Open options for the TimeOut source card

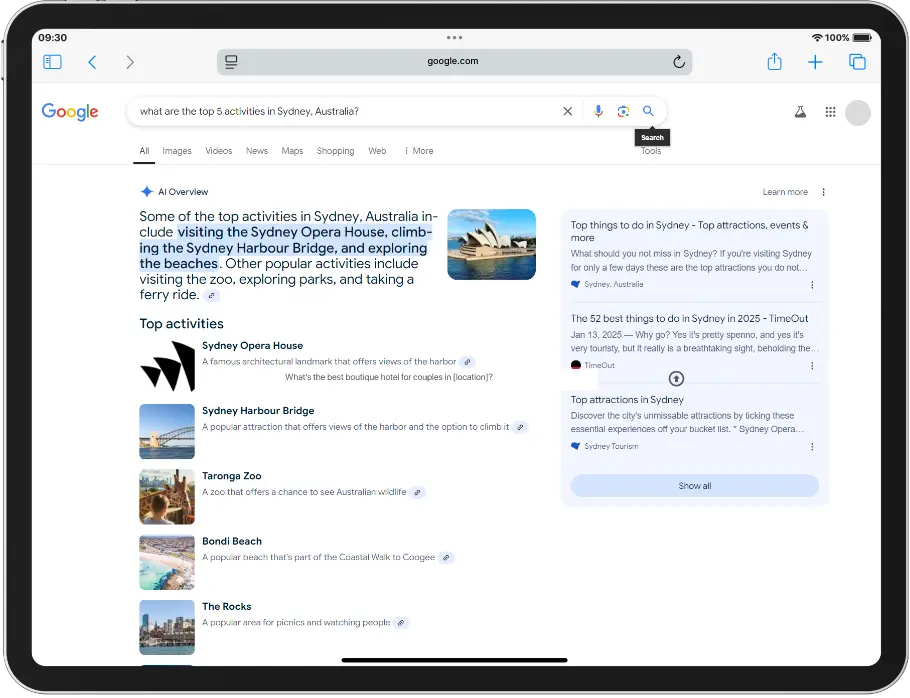pyautogui.click(x=812, y=366)
